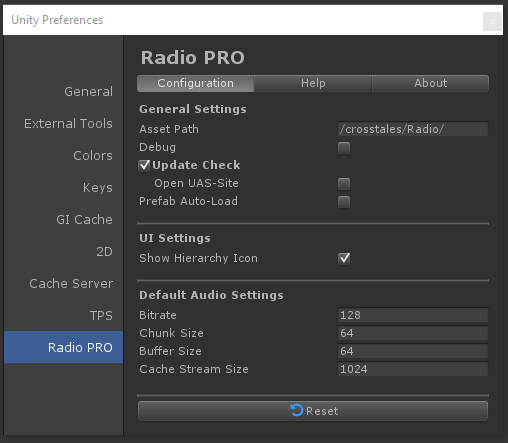
Task: Click the Asset Path input field
Action: point(413,129)
